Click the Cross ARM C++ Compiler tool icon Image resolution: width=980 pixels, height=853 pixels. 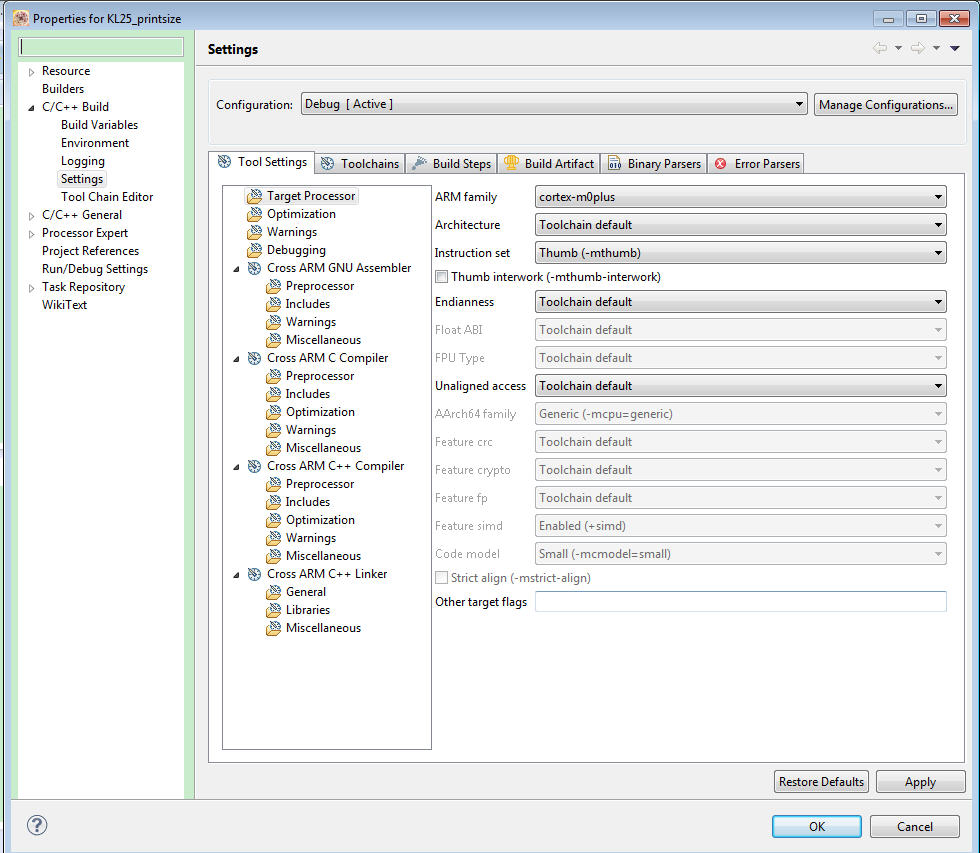tap(254, 466)
